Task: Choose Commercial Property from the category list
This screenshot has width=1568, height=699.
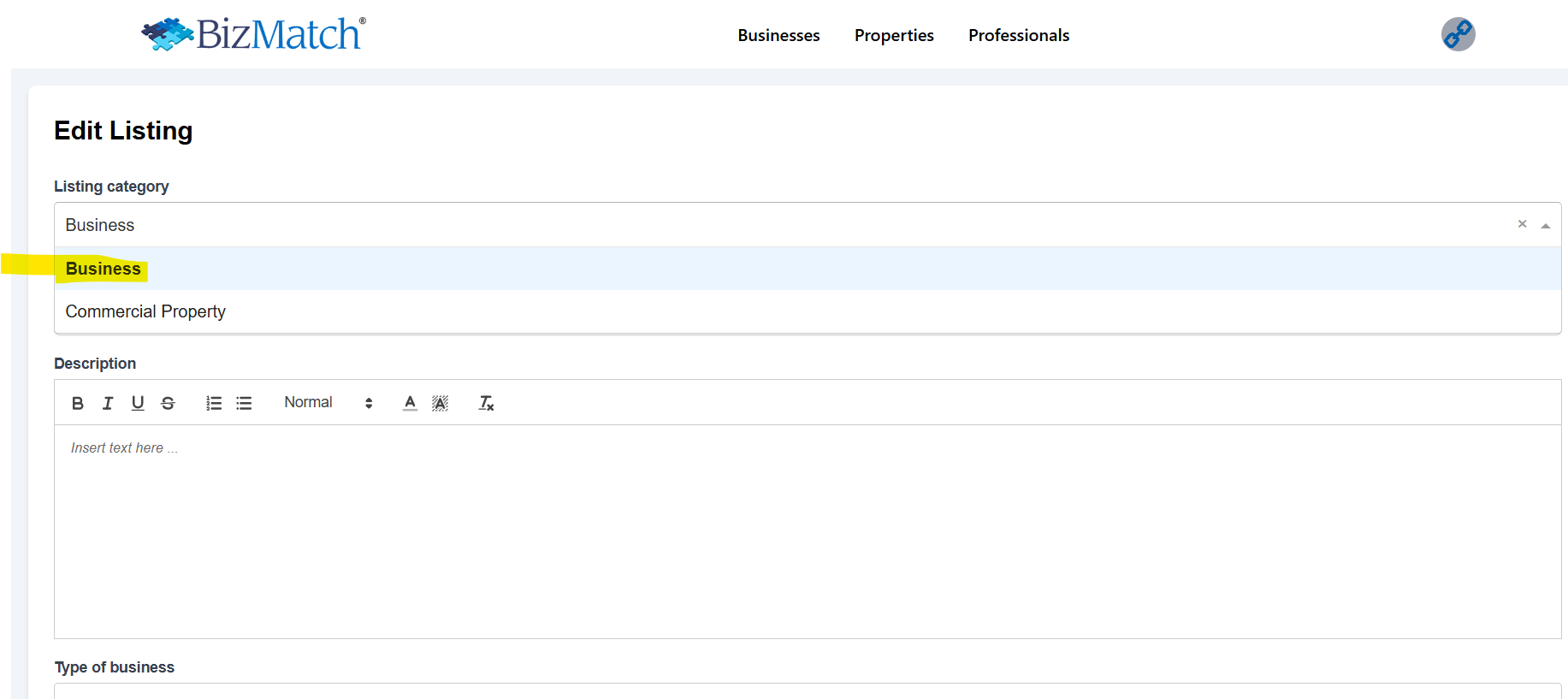Action: pyautogui.click(x=145, y=311)
